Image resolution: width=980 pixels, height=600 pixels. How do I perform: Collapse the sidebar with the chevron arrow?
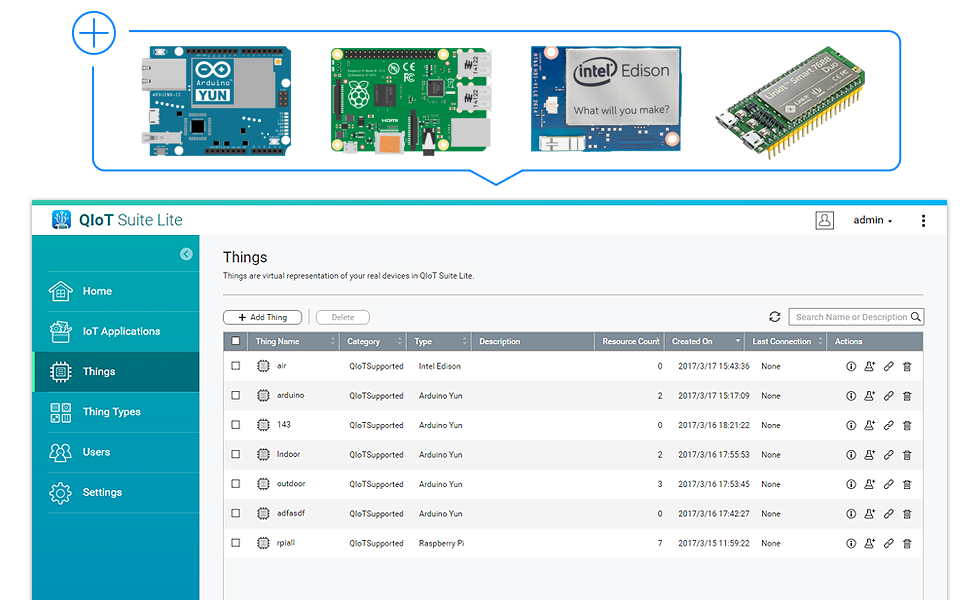(185, 255)
